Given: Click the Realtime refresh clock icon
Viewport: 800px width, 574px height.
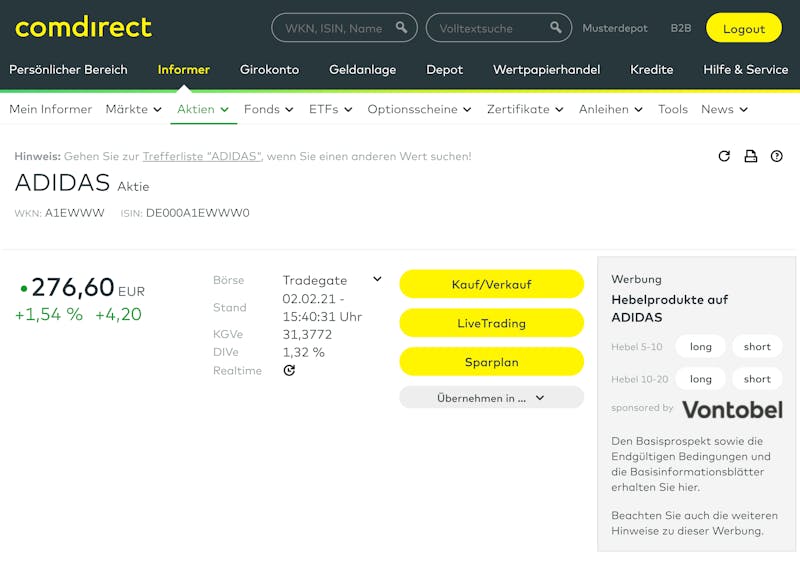Looking at the screenshot, I should point(289,370).
